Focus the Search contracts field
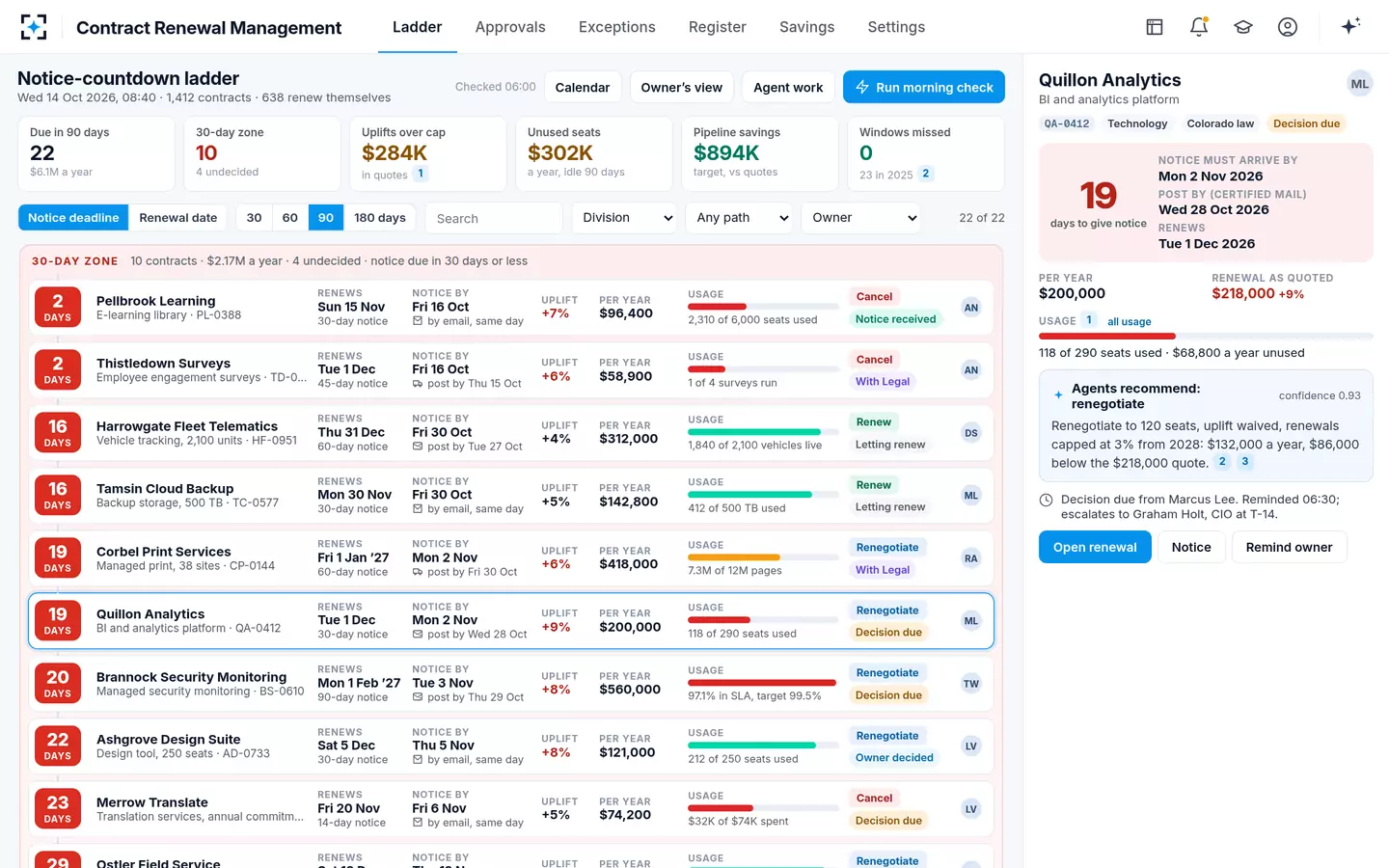The height and width of the screenshot is (868, 1389). click(x=494, y=218)
